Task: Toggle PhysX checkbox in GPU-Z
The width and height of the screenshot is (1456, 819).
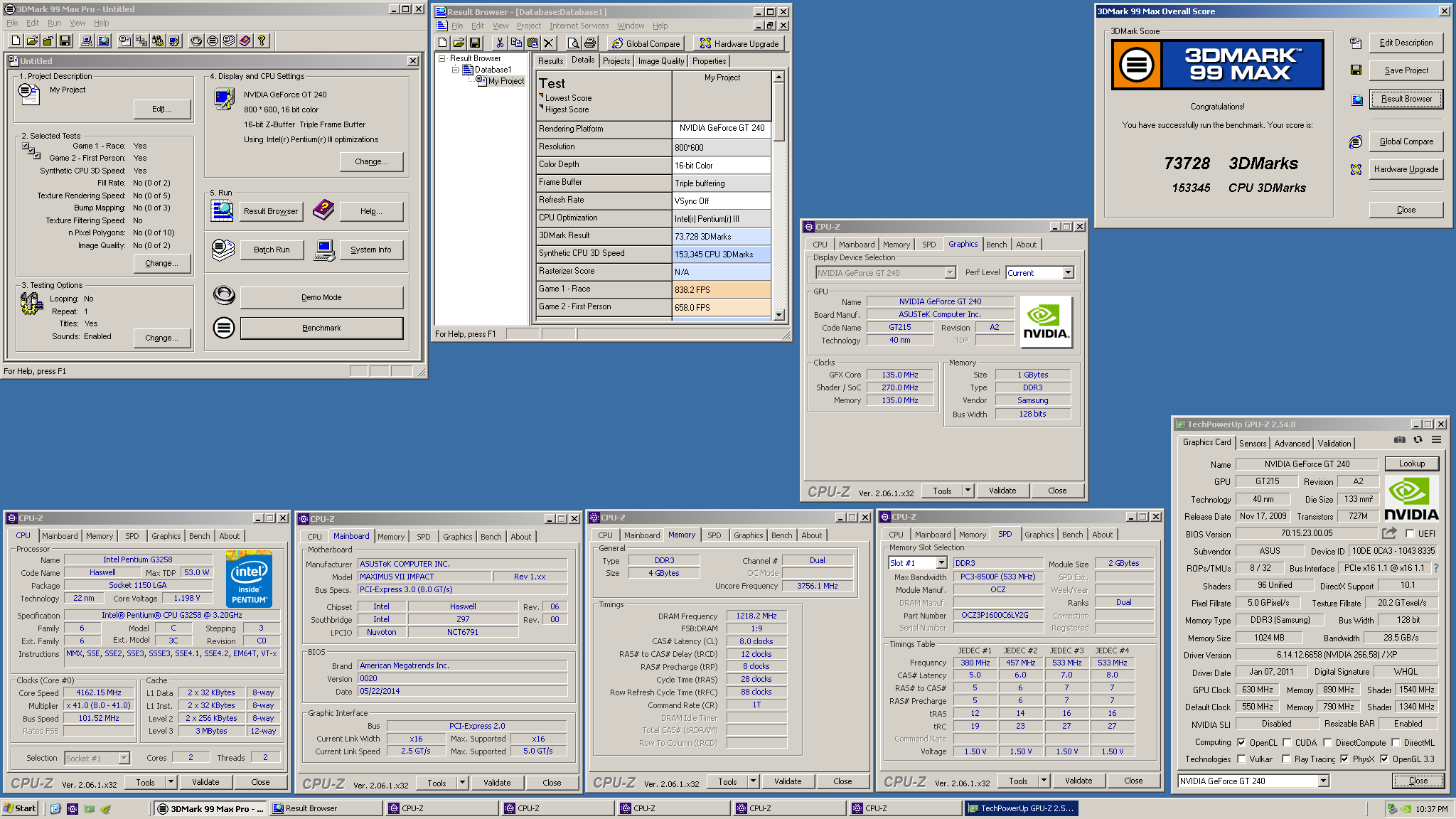Action: (x=1344, y=759)
